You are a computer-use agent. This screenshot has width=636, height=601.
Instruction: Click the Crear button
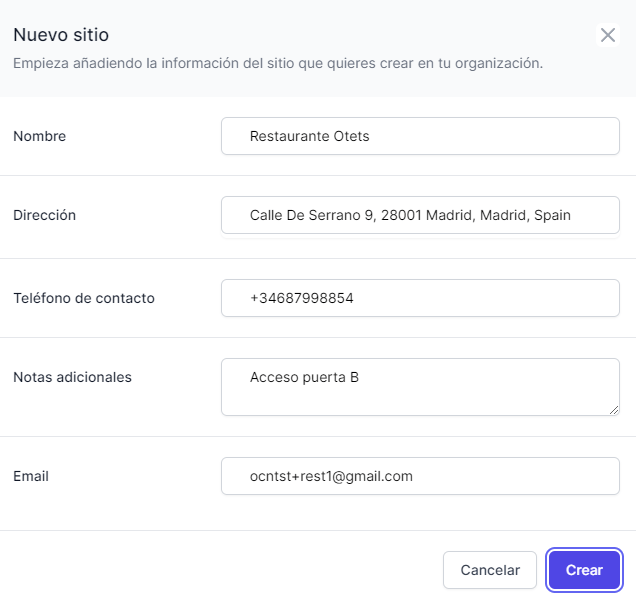click(584, 570)
